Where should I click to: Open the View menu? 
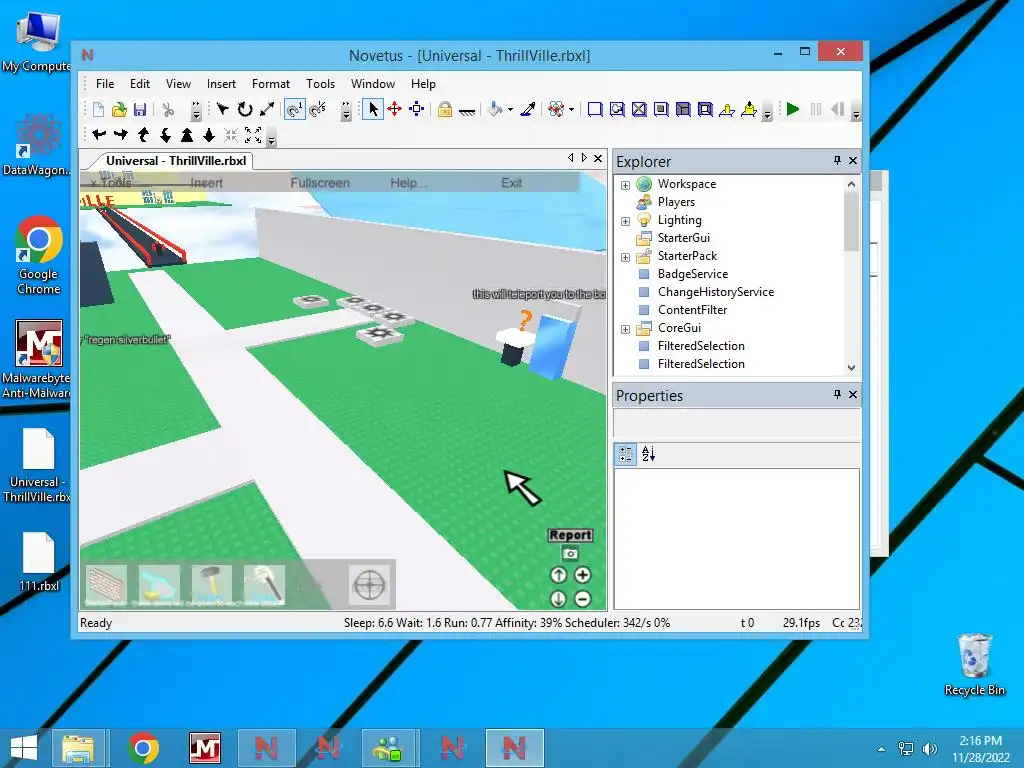coord(178,84)
